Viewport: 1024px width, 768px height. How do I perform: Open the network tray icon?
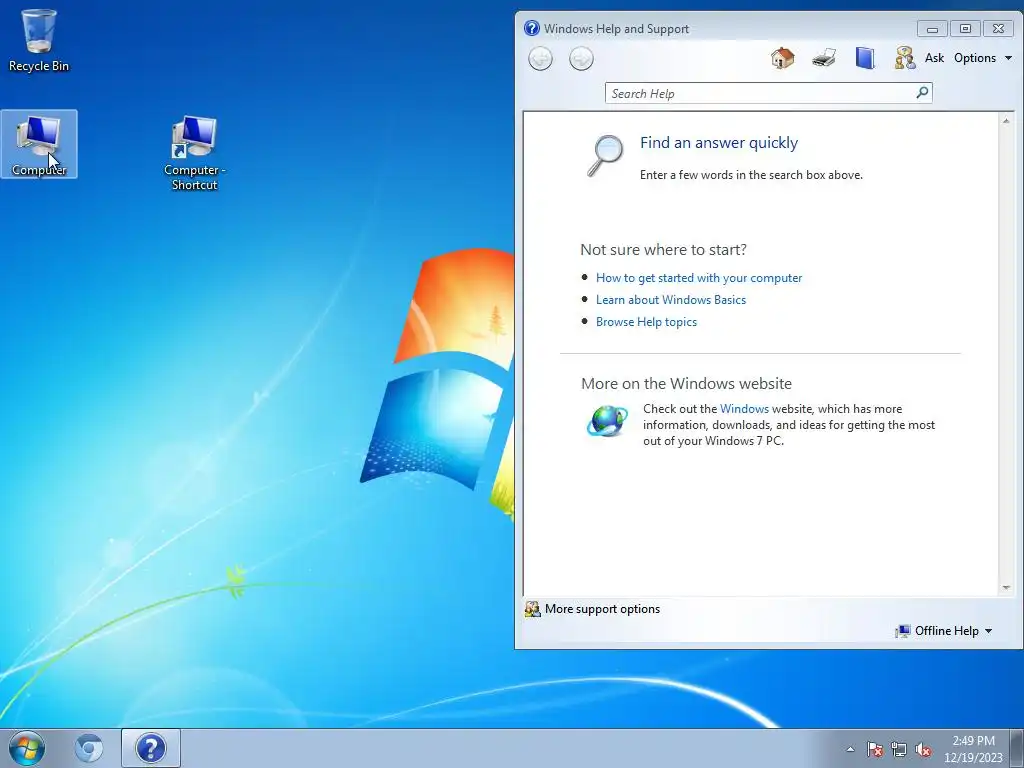[x=899, y=749]
